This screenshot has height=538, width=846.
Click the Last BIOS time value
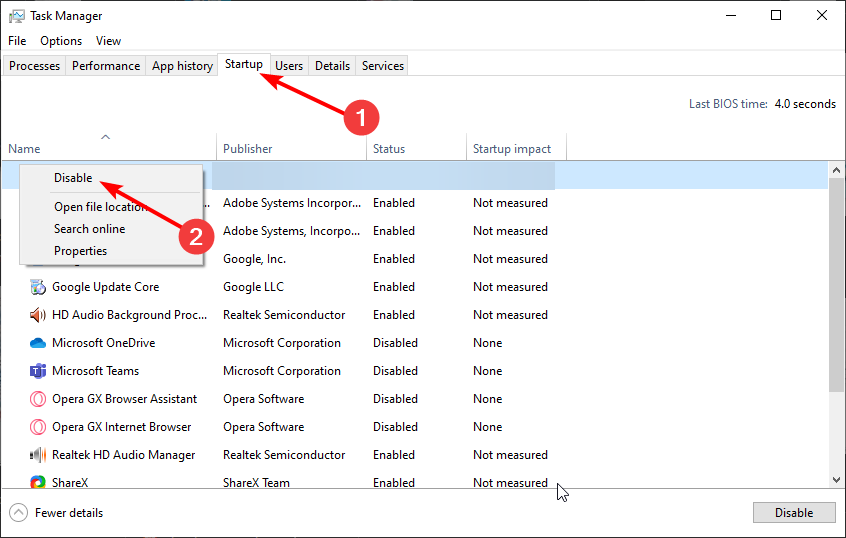point(805,104)
